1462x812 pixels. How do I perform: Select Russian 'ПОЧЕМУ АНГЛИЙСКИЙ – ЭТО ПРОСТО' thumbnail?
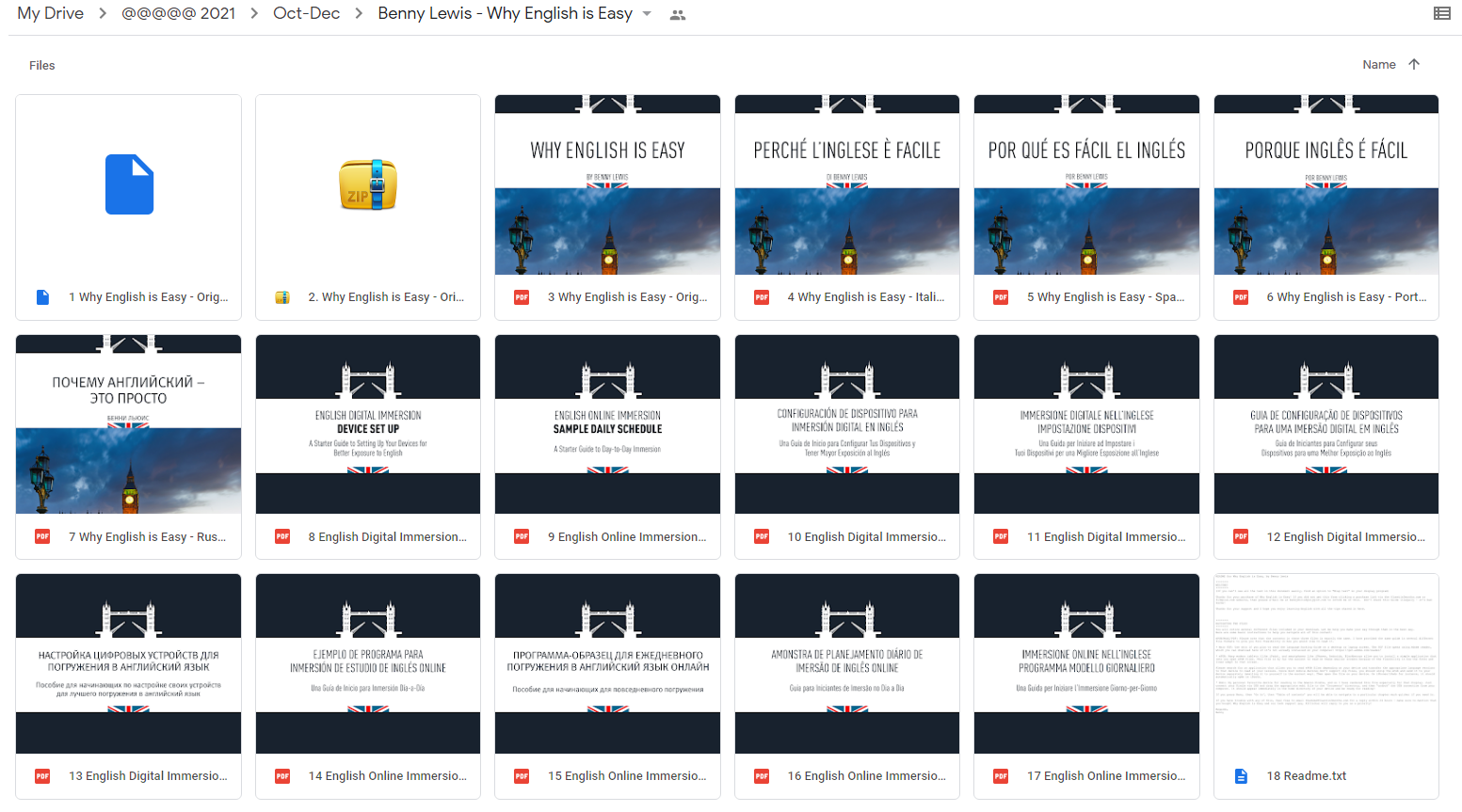pyautogui.click(x=129, y=424)
